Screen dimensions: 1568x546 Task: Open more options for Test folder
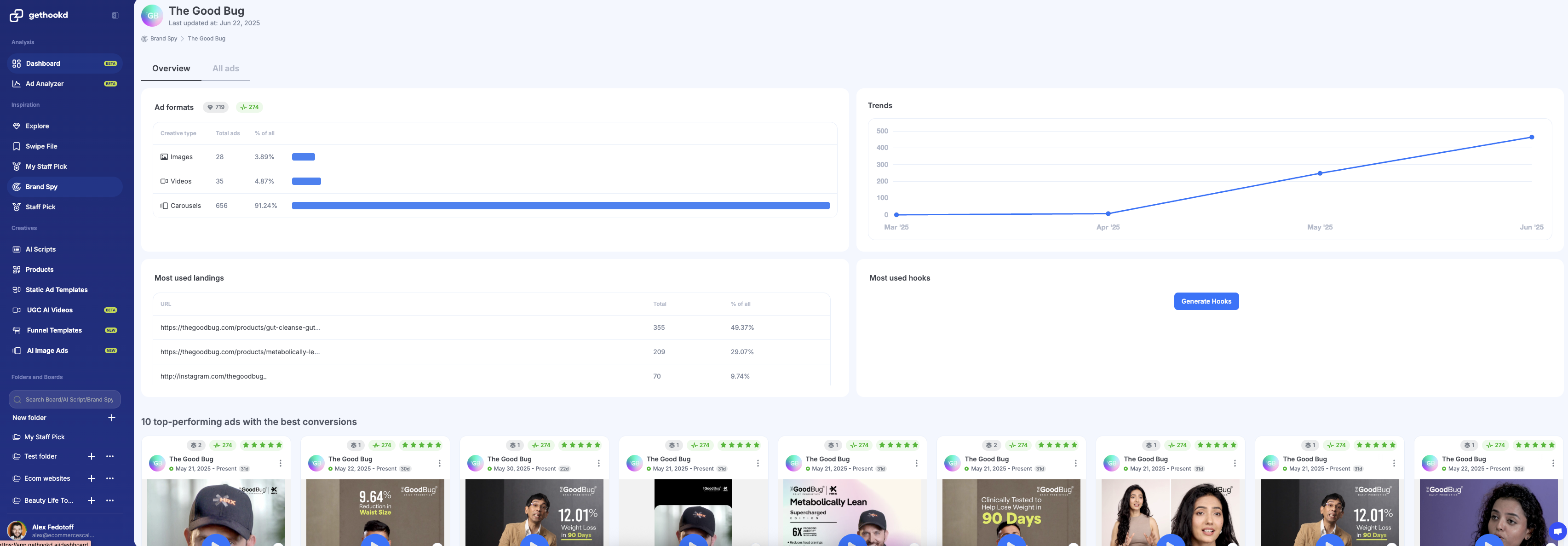coord(109,456)
